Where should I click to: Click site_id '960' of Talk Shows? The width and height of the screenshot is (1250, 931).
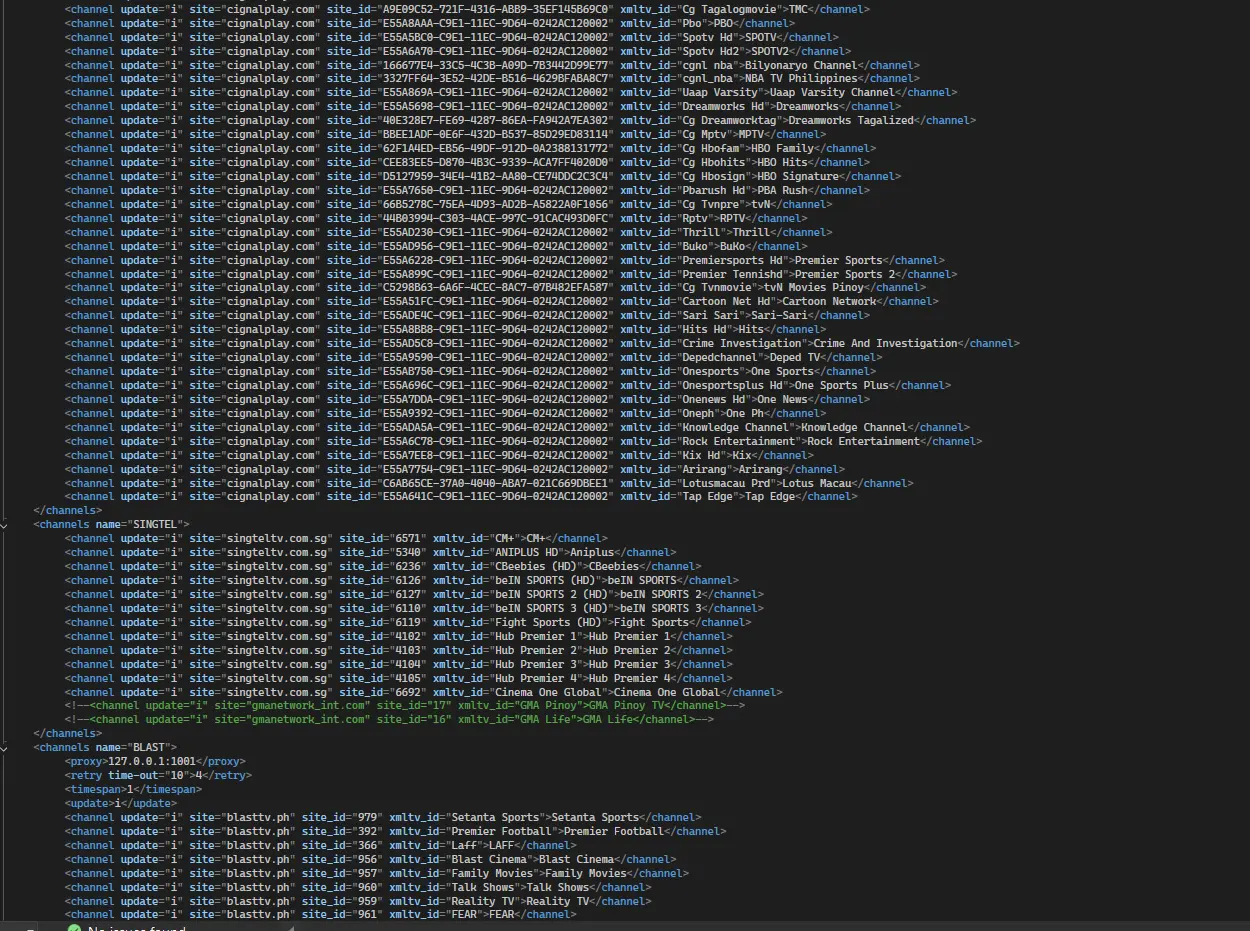pos(367,887)
